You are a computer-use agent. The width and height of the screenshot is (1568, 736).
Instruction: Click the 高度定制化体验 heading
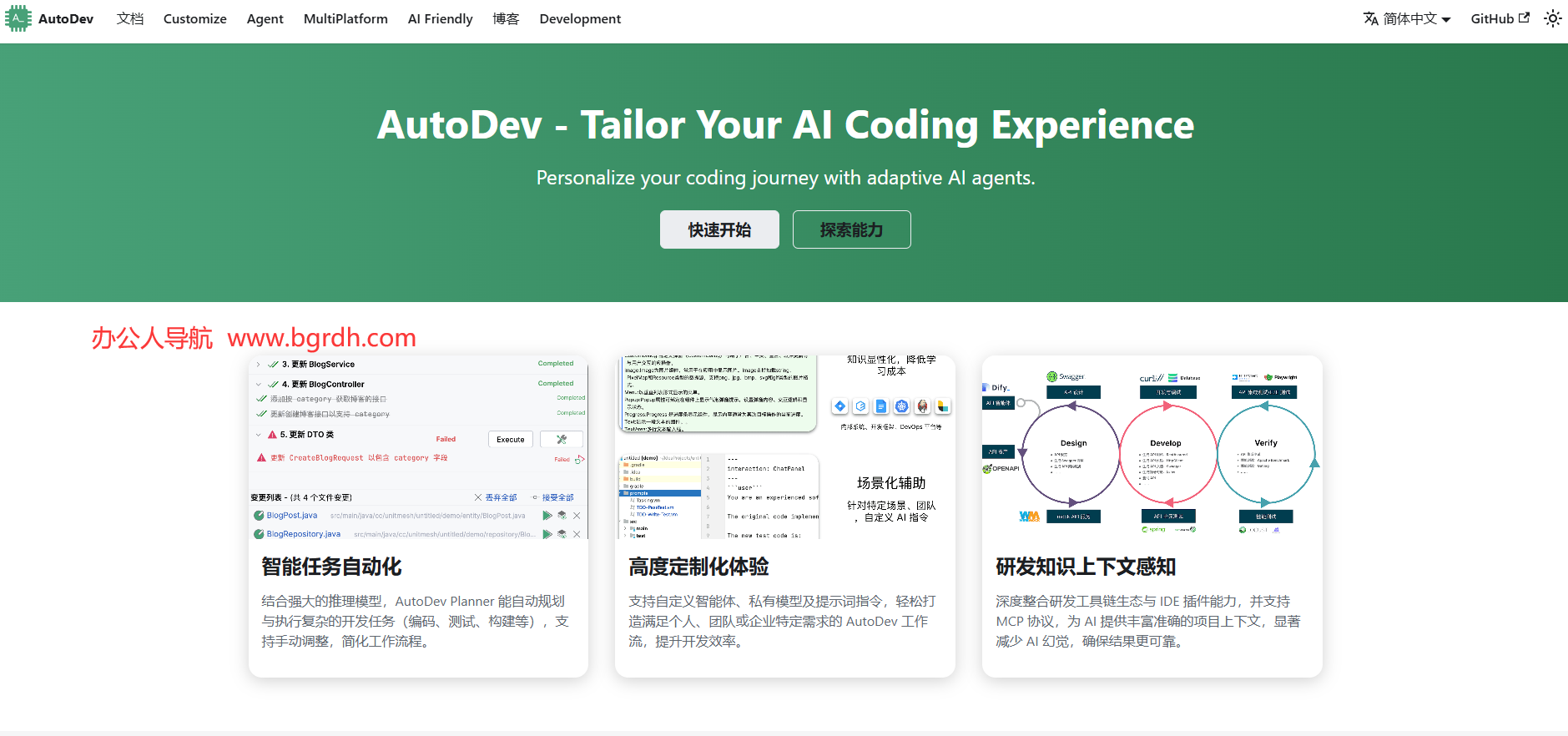coord(698,567)
